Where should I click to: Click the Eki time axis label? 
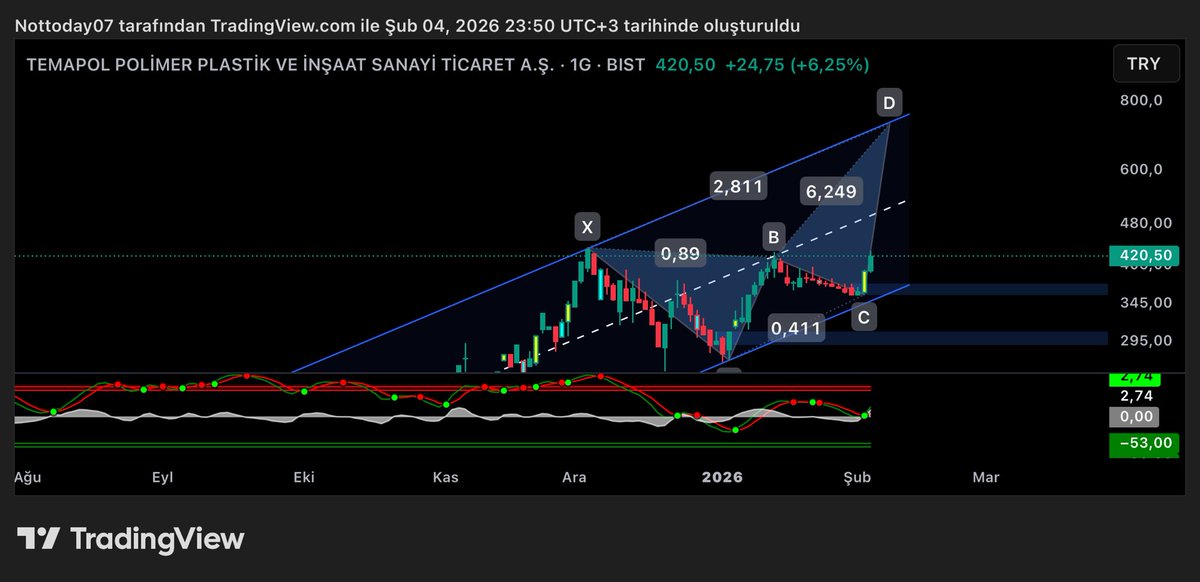click(x=303, y=478)
